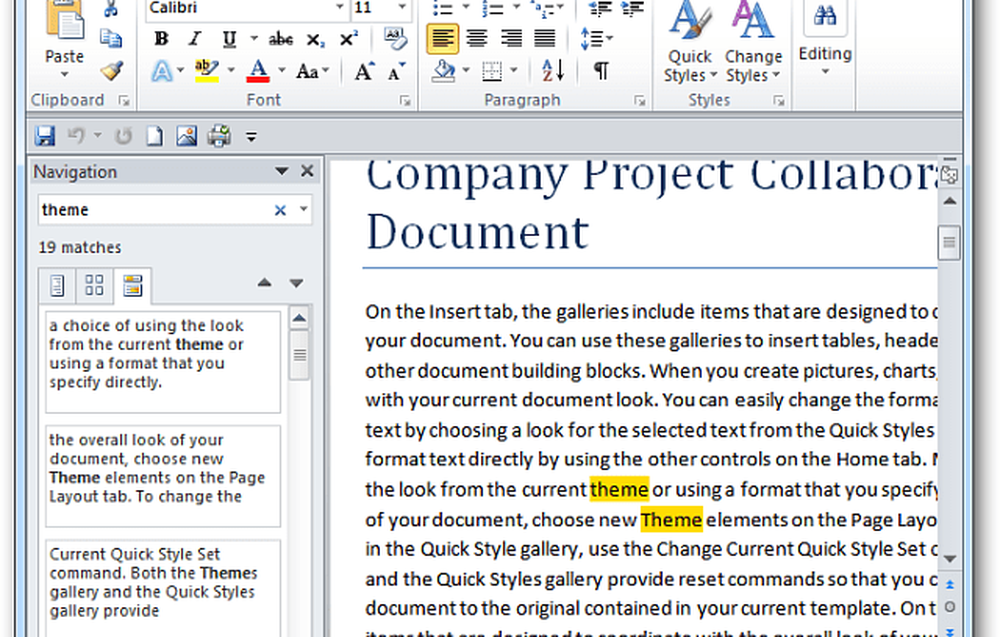The width and height of the screenshot is (1000, 637).
Task: Click the Clear Formatting eraser icon
Action: pyautogui.click(x=396, y=39)
